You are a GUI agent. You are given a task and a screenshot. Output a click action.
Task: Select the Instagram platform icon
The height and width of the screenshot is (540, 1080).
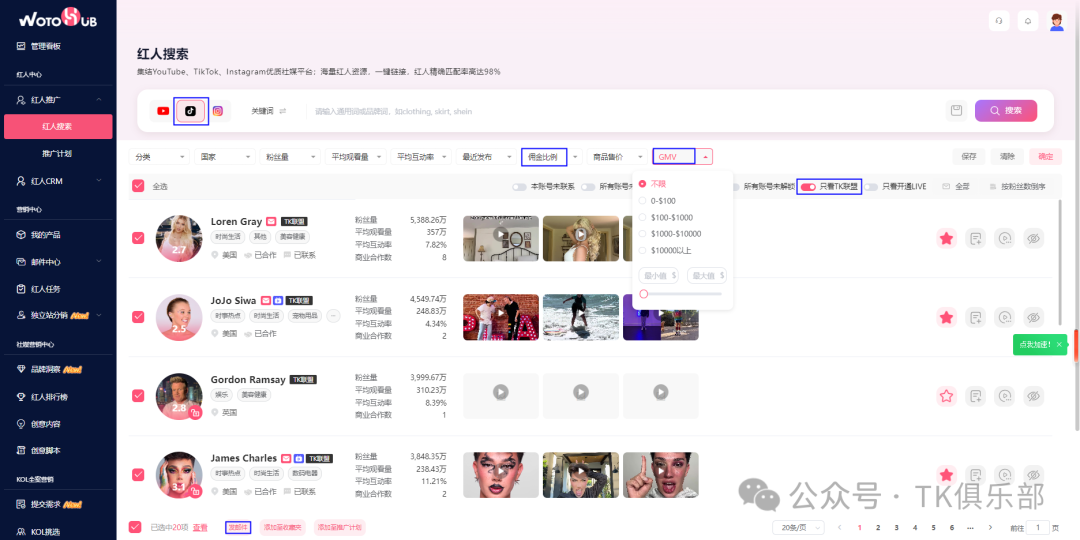(218, 111)
